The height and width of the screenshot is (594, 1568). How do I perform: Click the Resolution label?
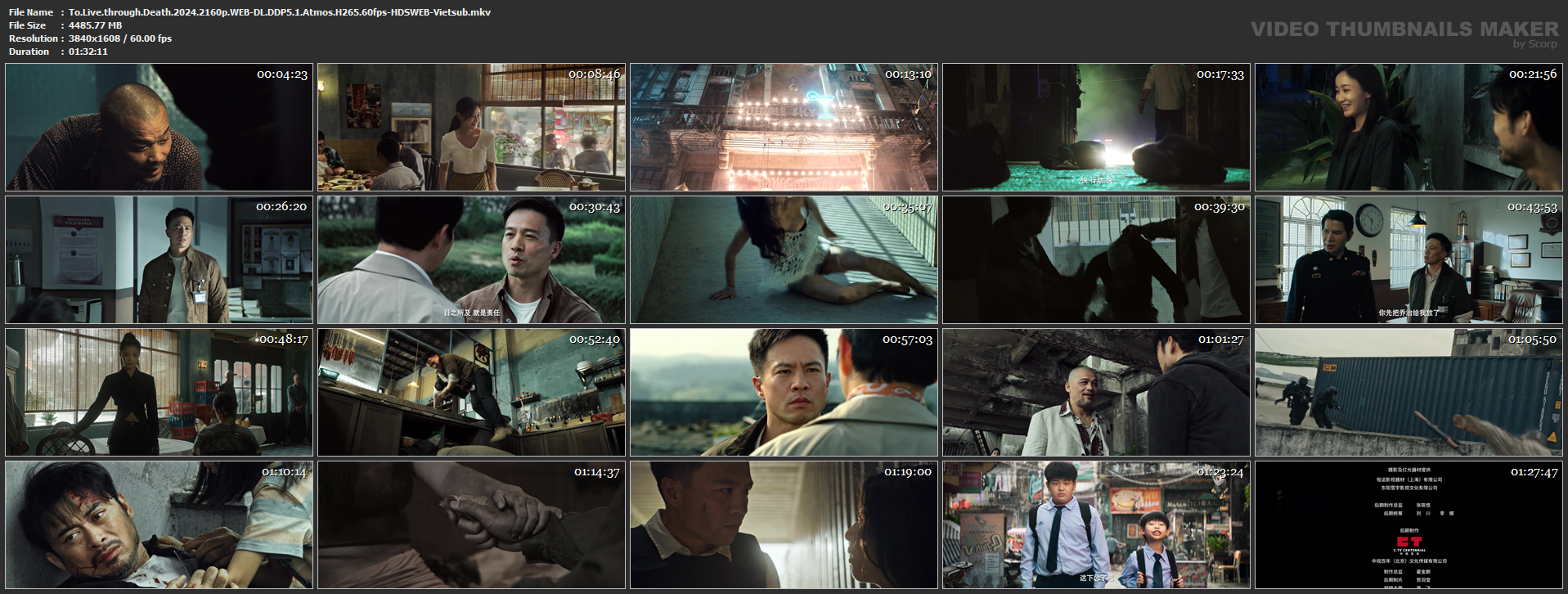click(x=34, y=38)
